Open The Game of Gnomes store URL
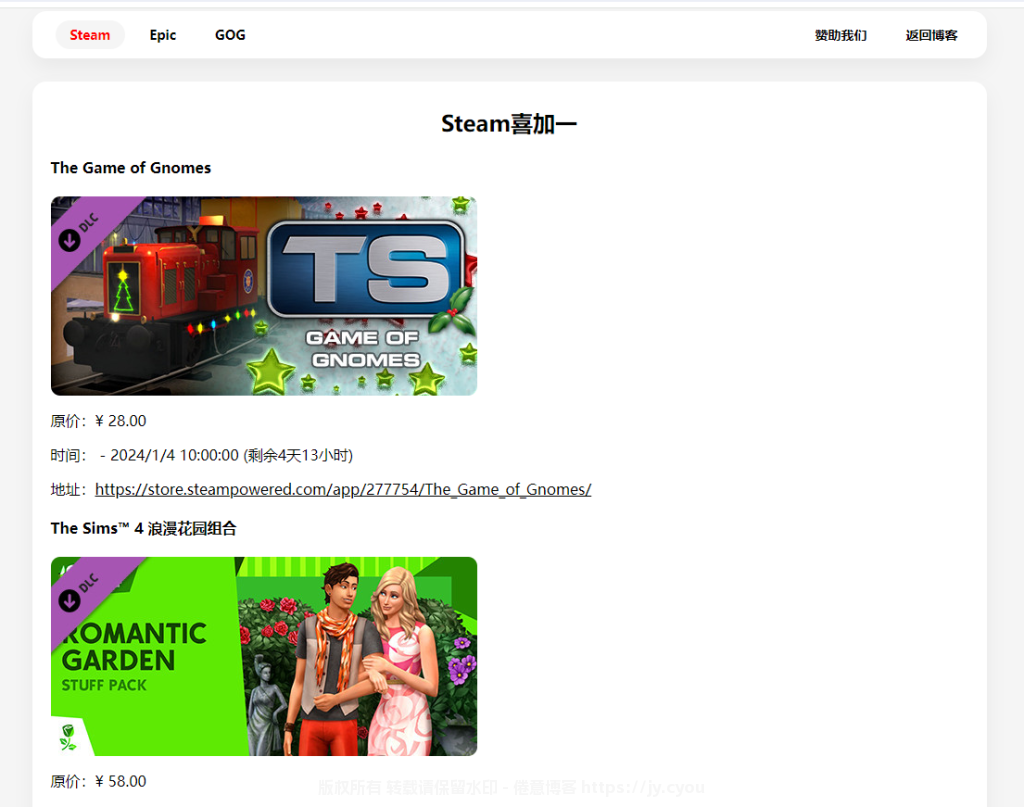This screenshot has height=807, width=1024. (x=343, y=489)
